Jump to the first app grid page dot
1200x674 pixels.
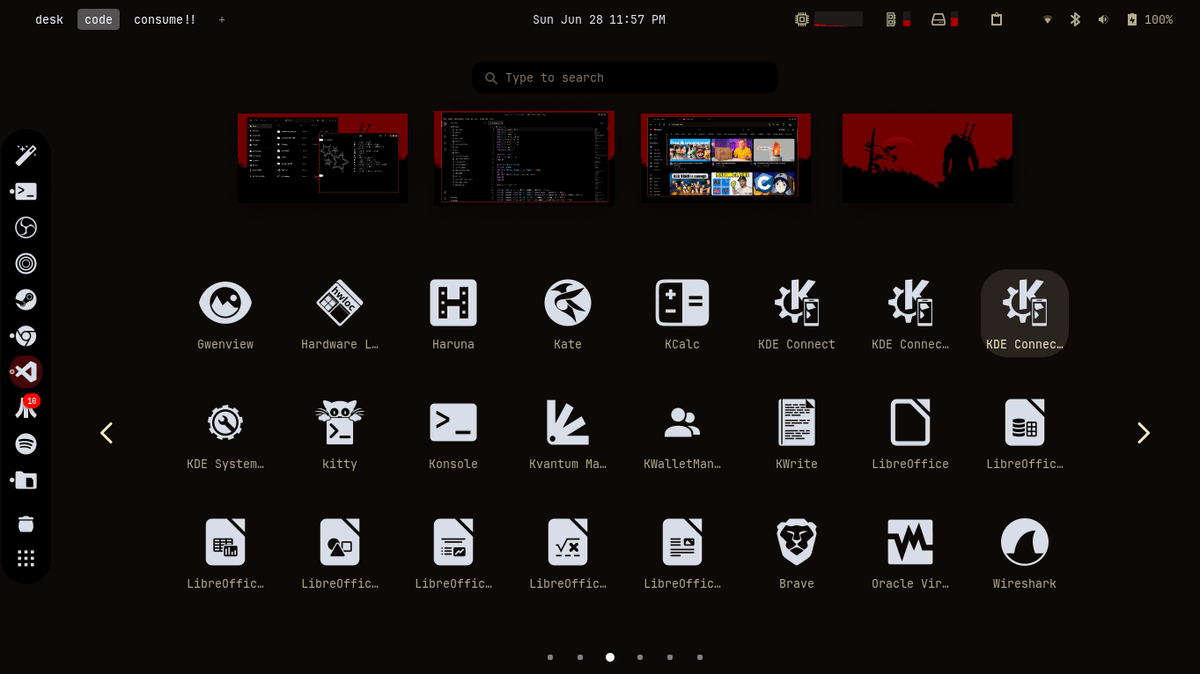pos(550,657)
